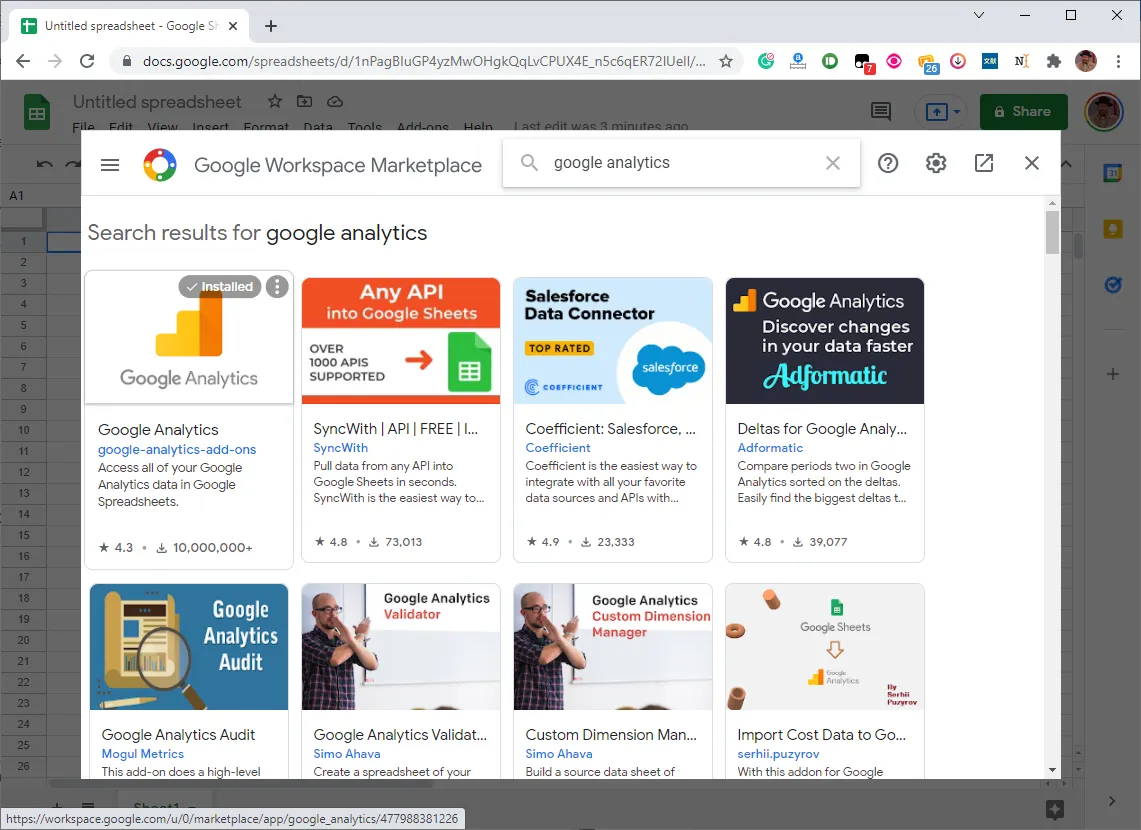Click the side panel collapse chevron
Viewport: 1141px width, 830px height.
(x=1111, y=801)
